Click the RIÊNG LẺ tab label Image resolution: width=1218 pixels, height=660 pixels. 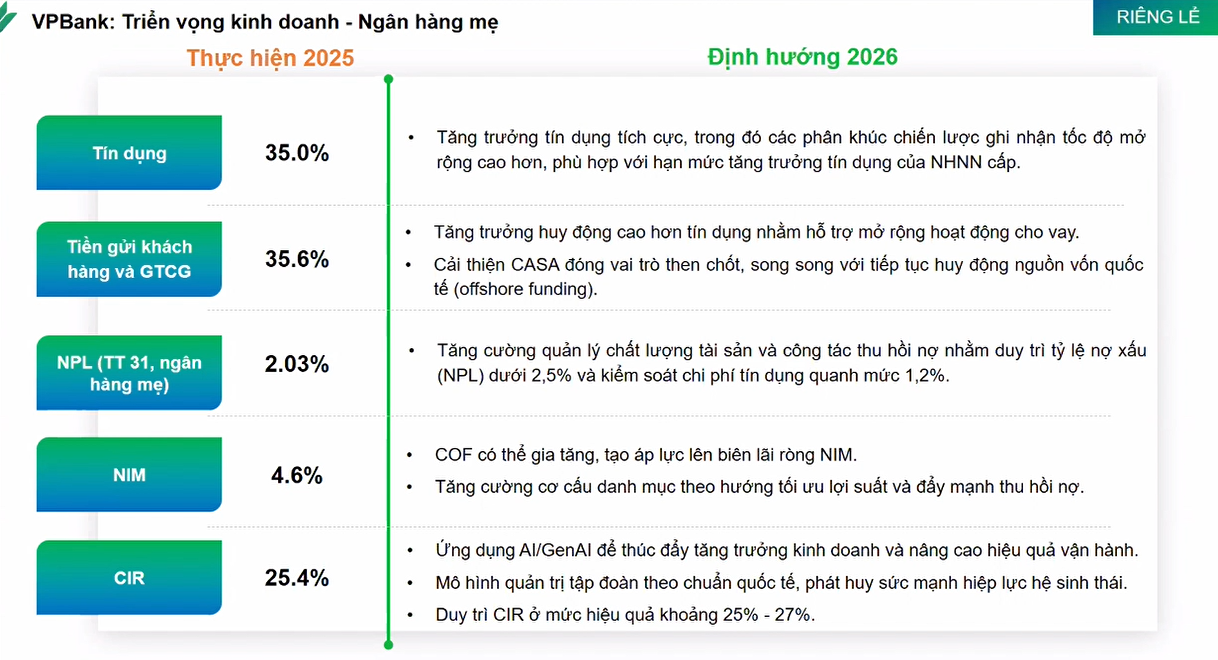[x=1158, y=17]
